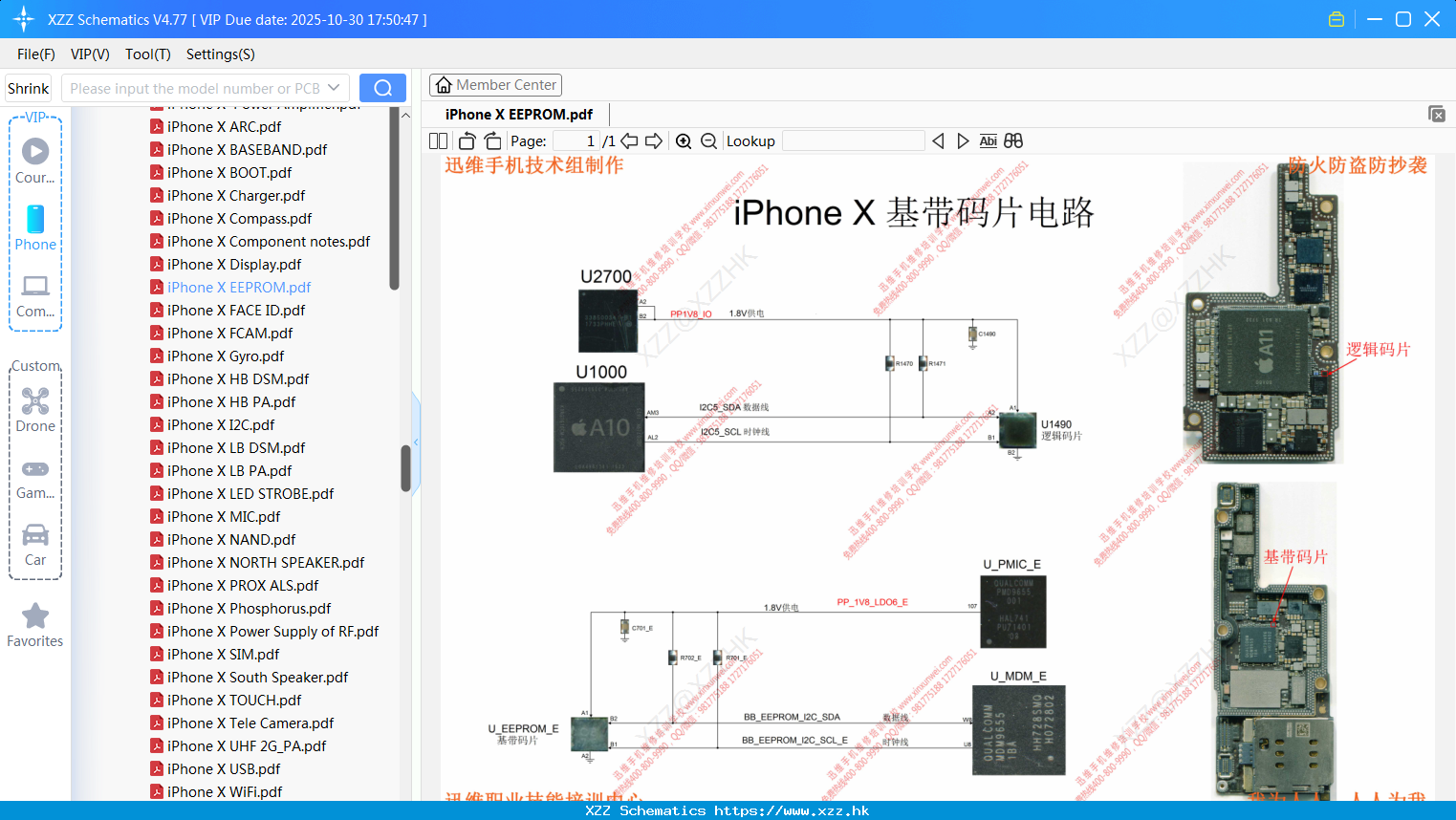Image resolution: width=1456 pixels, height=820 pixels.
Task: Open iPhone X TOUCH.pdf
Action: 234,700
